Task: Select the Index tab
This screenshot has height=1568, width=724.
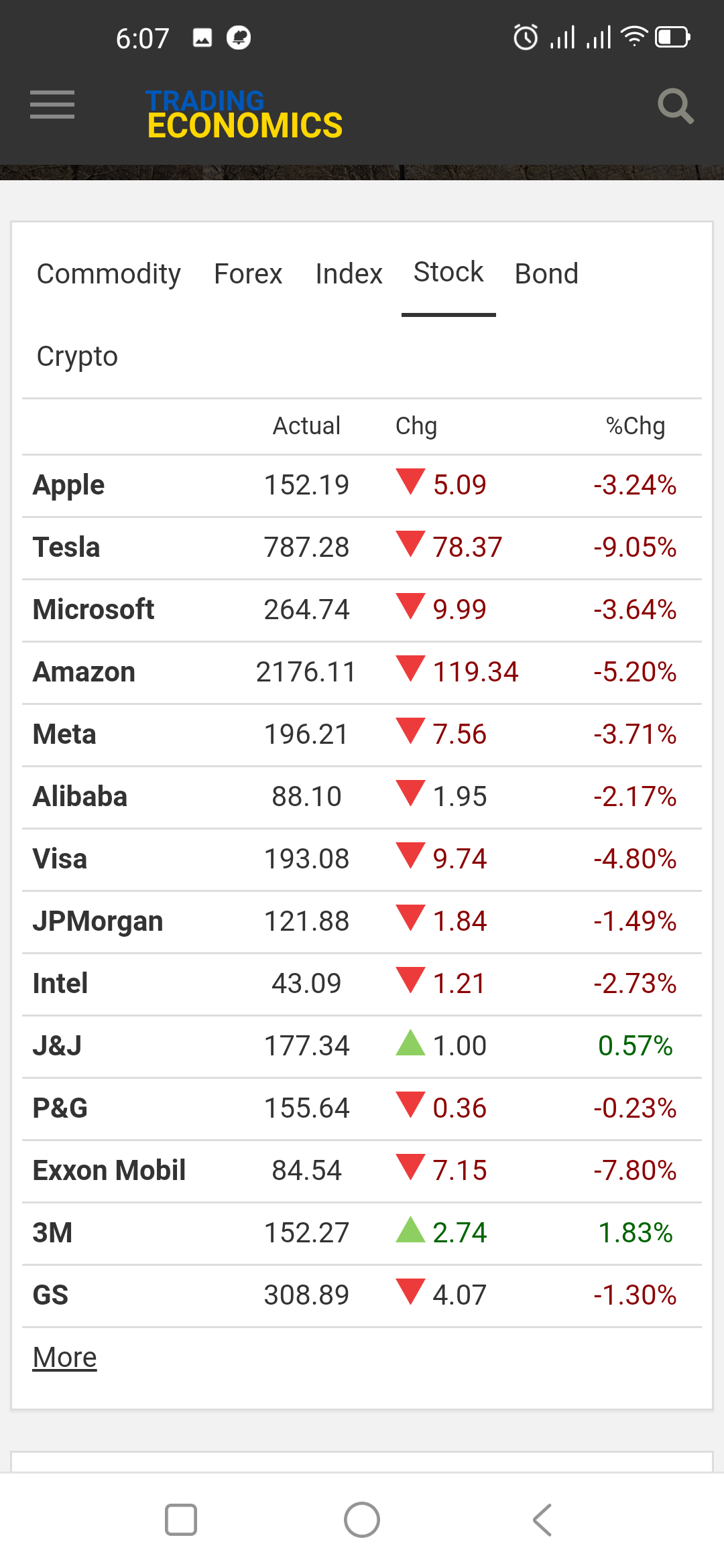Action: point(349,274)
